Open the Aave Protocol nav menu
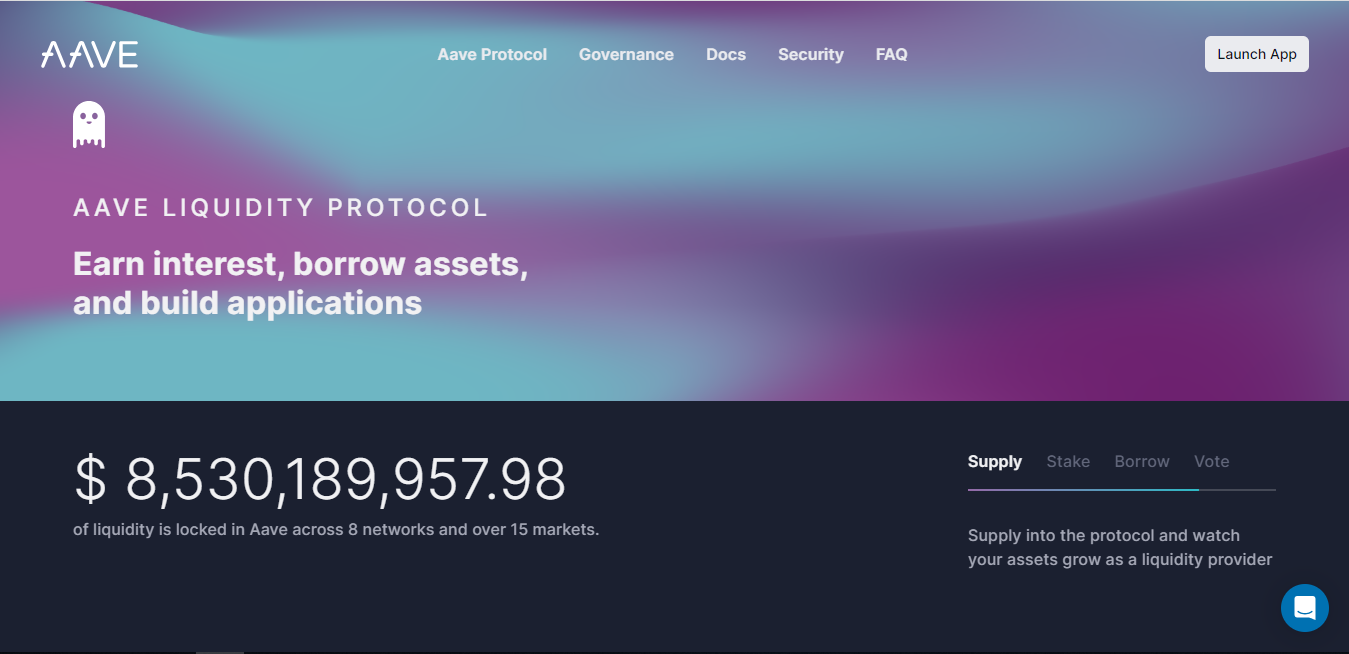The width and height of the screenshot is (1349, 654). click(x=492, y=55)
